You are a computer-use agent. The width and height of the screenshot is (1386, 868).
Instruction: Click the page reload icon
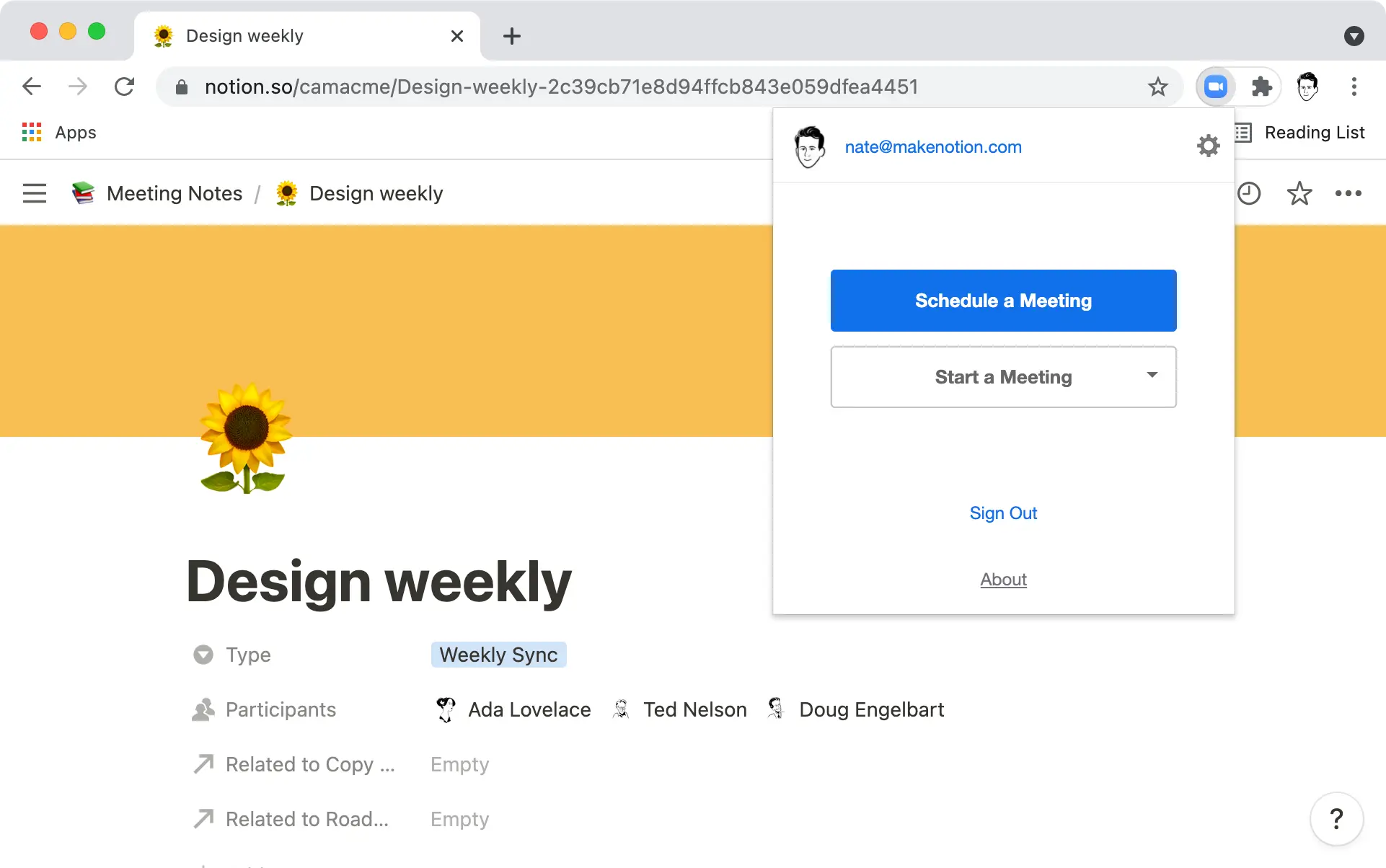[124, 86]
